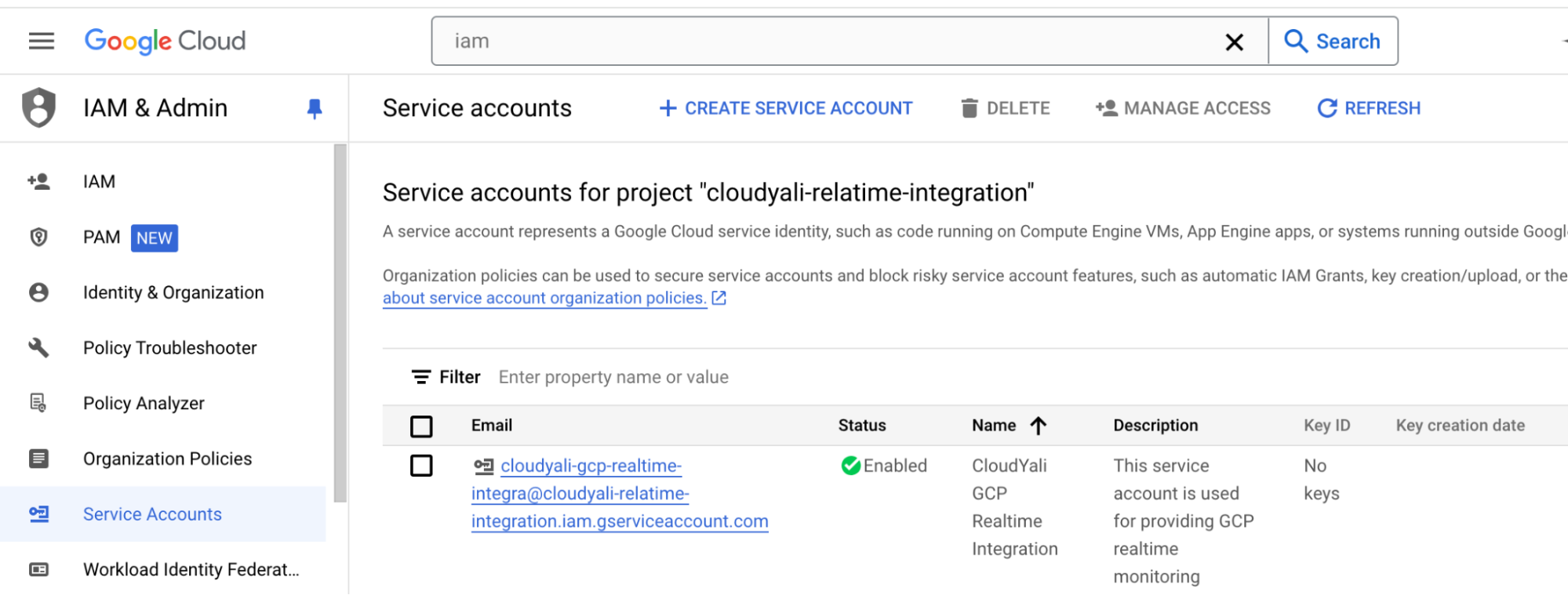Click the project heading 'cloudyali-relatime-integration'
Image resolution: width=1568 pixels, height=595 pixels.
click(x=708, y=193)
